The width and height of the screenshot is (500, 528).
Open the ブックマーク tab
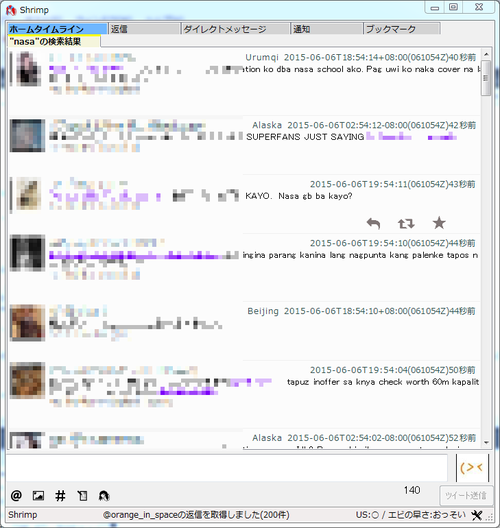(402, 29)
